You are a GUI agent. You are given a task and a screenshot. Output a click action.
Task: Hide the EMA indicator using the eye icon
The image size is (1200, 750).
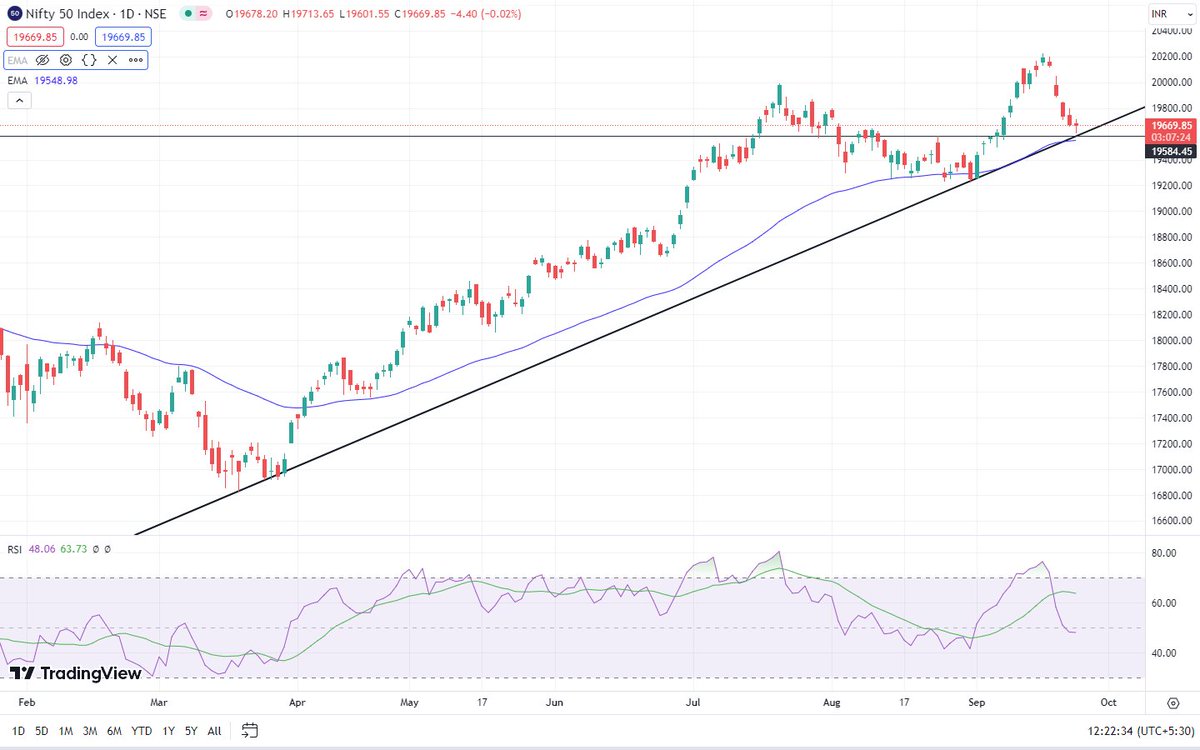(42, 60)
